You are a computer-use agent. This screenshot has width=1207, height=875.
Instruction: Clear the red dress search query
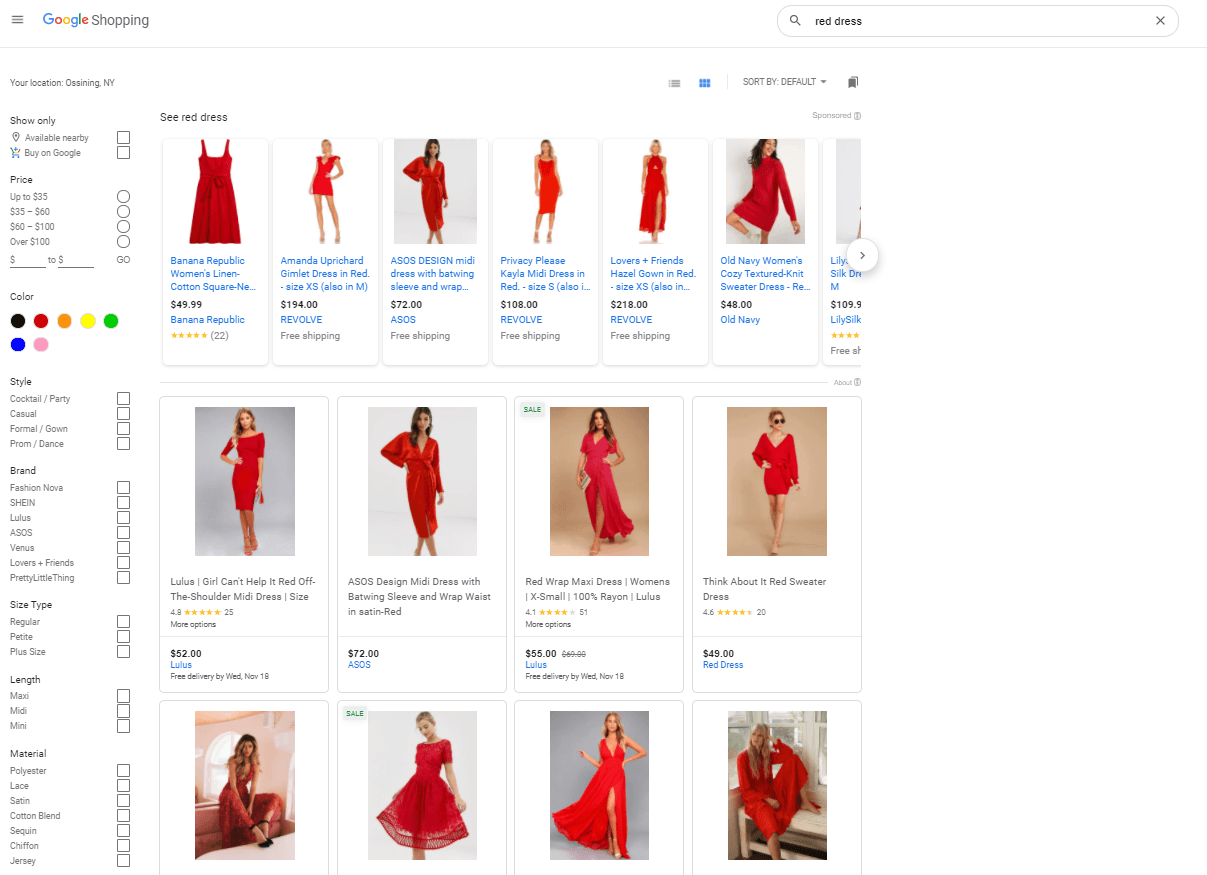[x=1160, y=20]
